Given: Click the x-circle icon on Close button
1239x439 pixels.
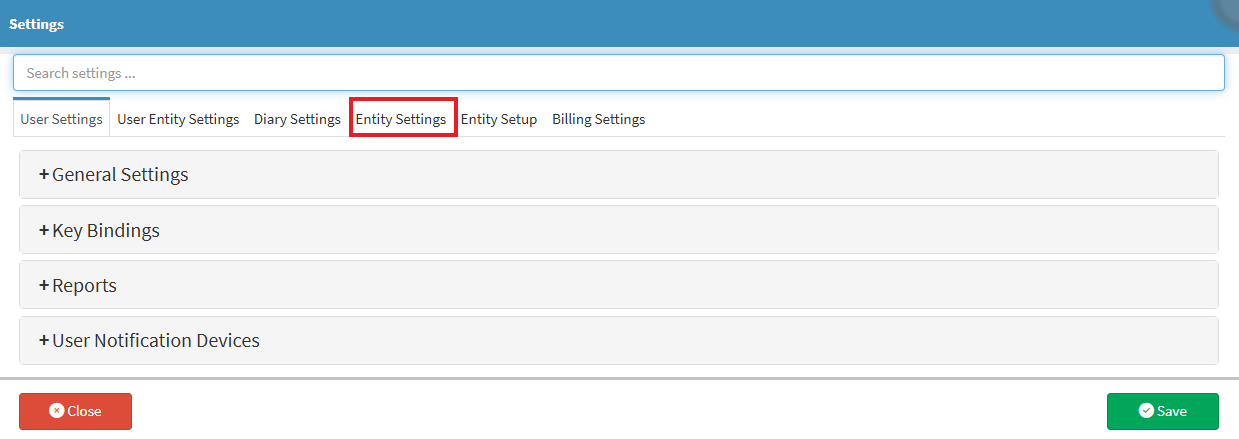Looking at the screenshot, I should tap(57, 411).
